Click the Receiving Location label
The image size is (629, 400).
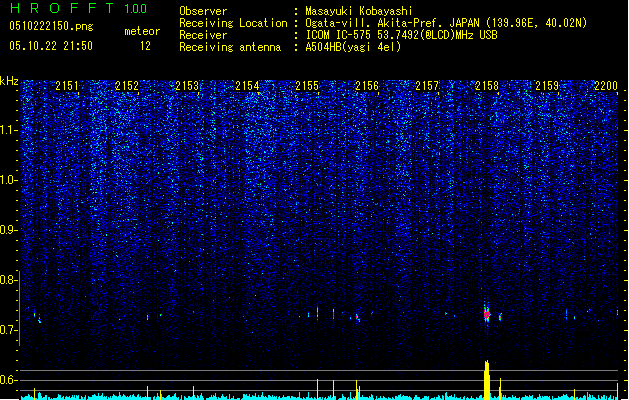point(233,23)
